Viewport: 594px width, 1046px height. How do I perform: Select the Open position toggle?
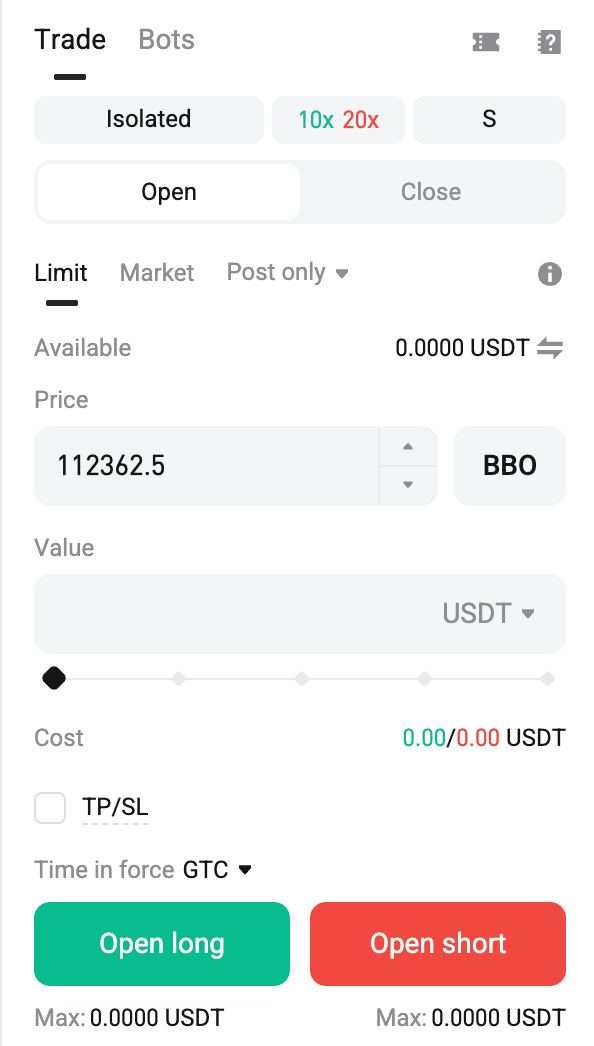pyautogui.click(x=169, y=192)
